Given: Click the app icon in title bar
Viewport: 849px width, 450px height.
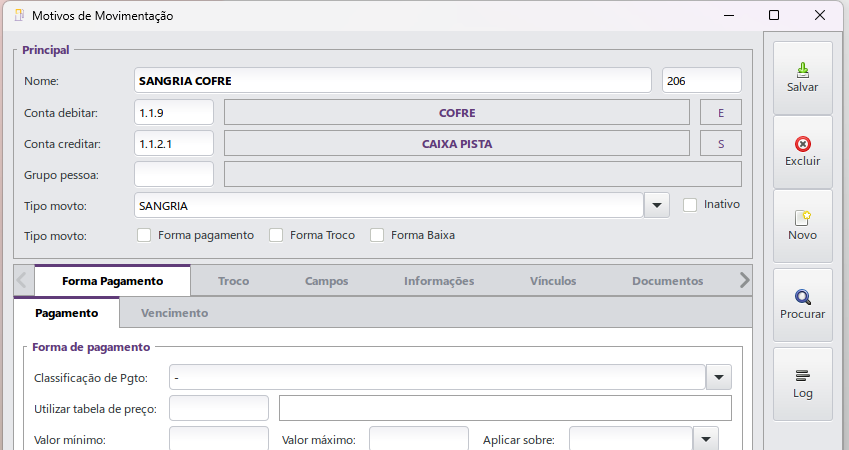Looking at the screenshot, I should click(x=19, y=16).
